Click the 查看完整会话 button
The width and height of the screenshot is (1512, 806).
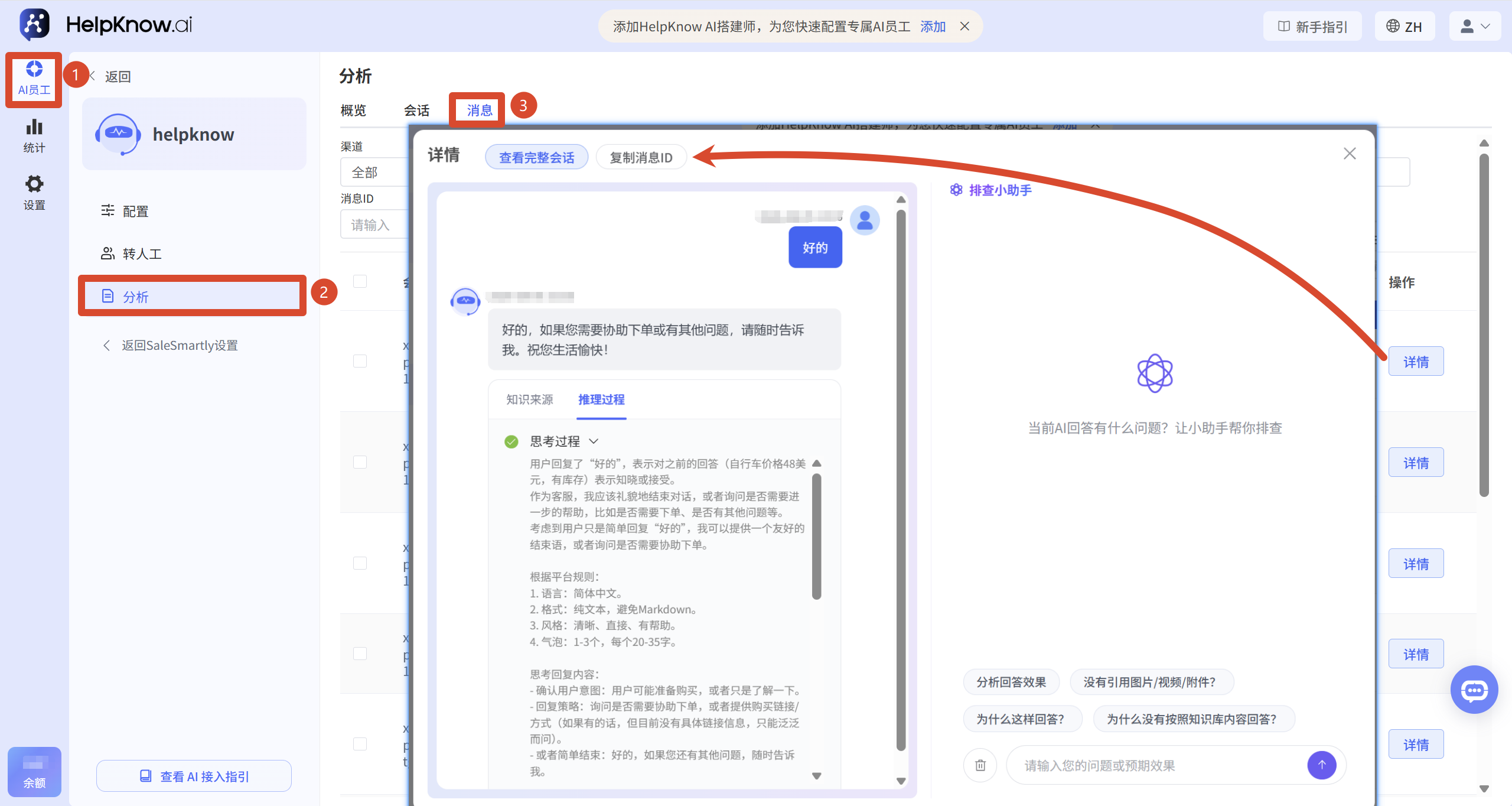(536, 157)
